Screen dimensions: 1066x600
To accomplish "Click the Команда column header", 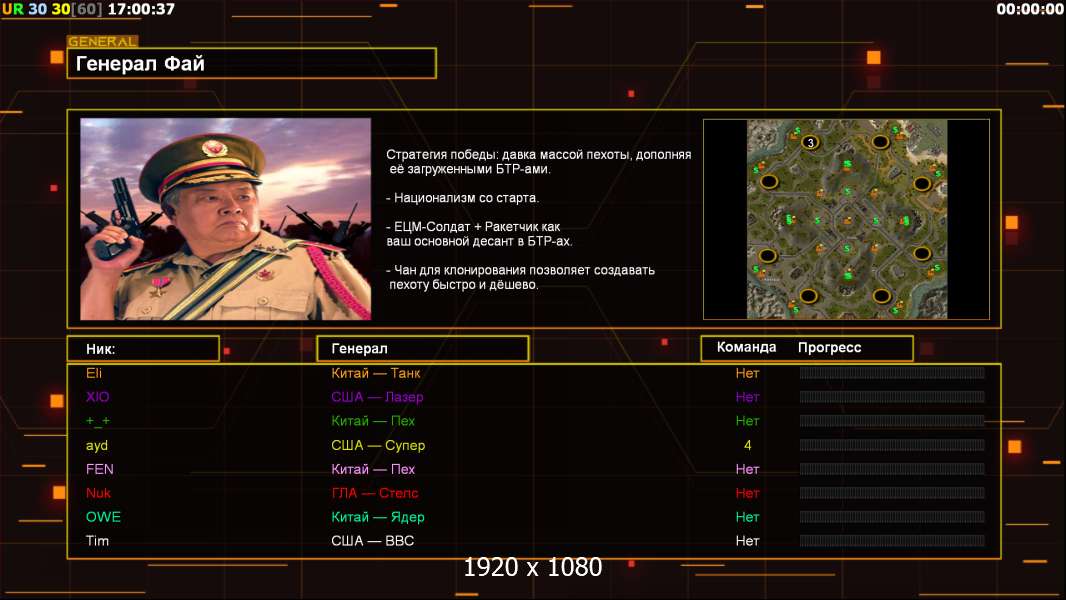I will click(746, 348).
